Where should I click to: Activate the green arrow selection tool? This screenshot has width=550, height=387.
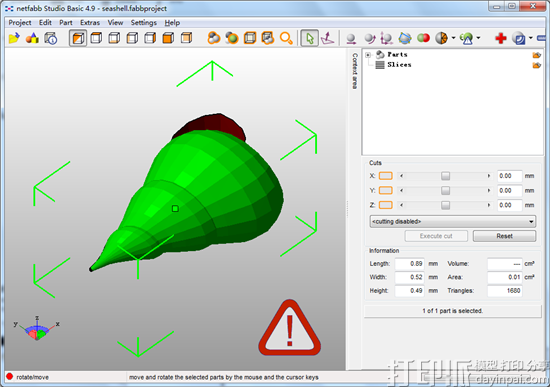point(309,38)
